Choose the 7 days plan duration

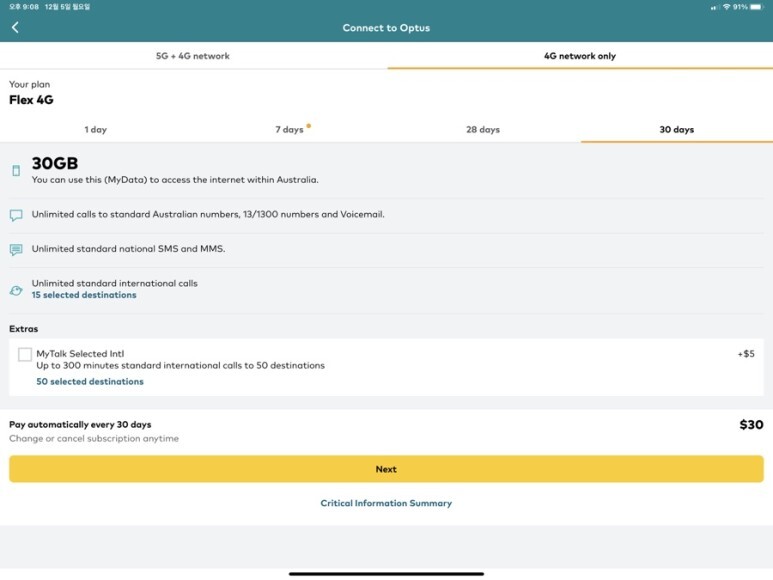(x=289, y=130)
